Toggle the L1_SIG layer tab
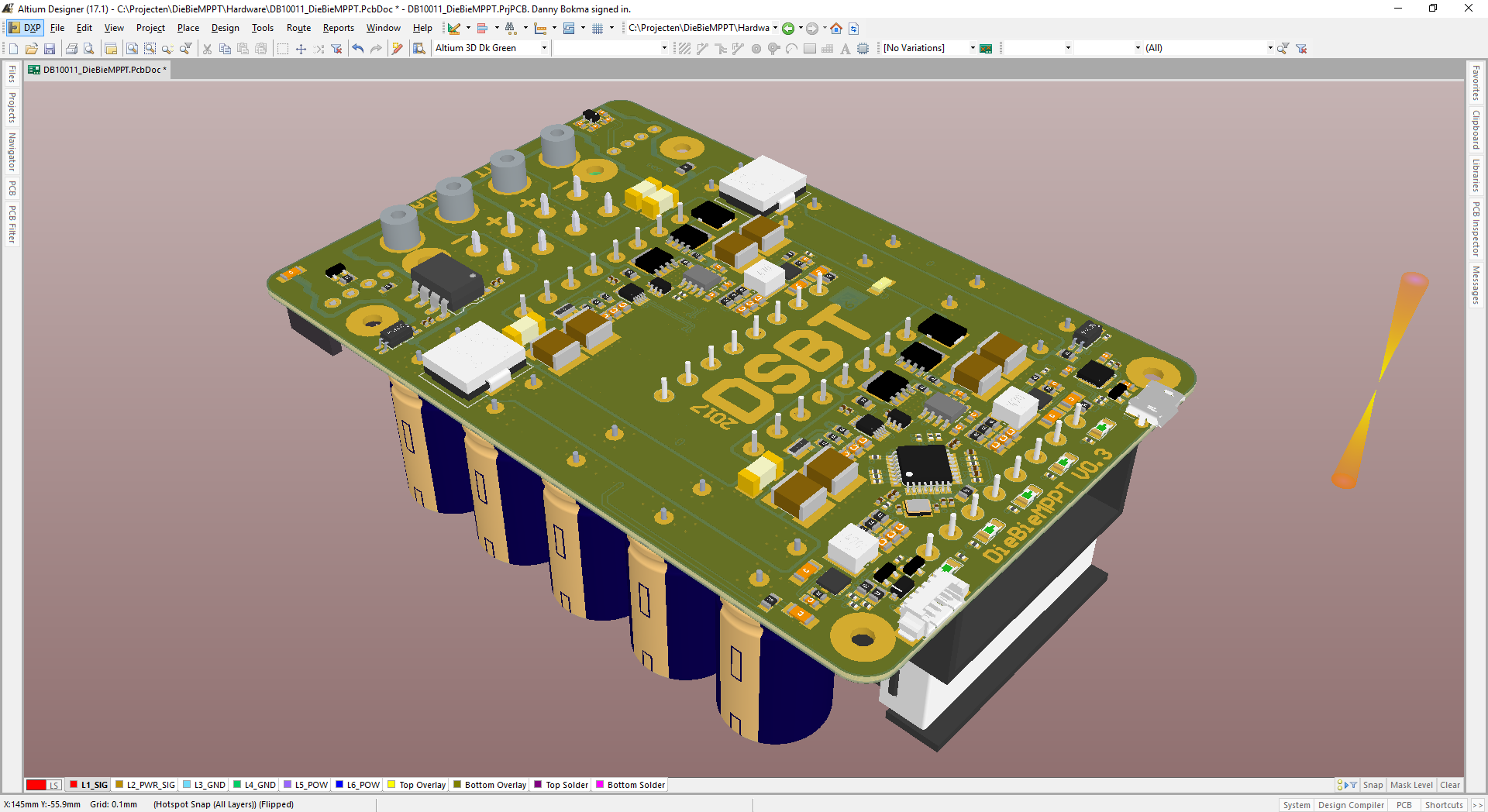 click(89, 785)
